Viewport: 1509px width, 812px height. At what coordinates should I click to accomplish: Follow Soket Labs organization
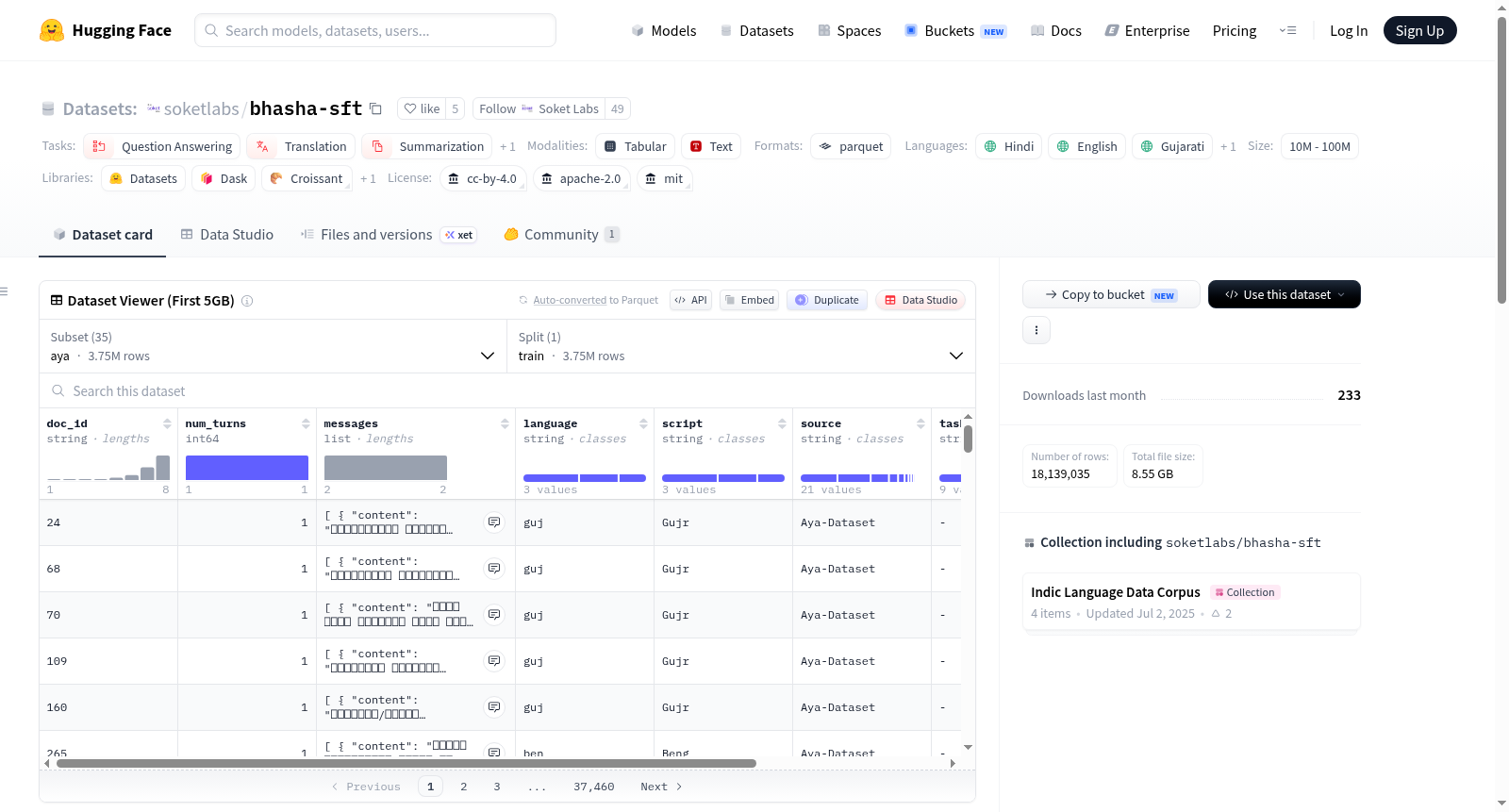click(539, 108)
